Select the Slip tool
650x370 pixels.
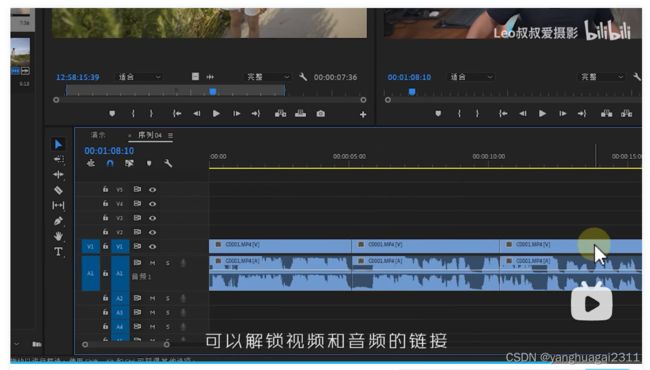[58, 205]
